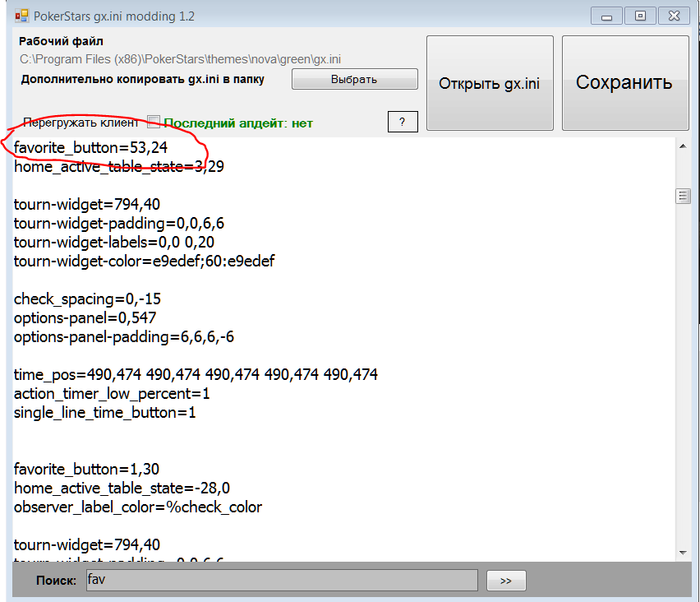The width and height of the screenshot is (700, 602).
Task: Click the vertical scrollbar thumb
Action: 683,196
